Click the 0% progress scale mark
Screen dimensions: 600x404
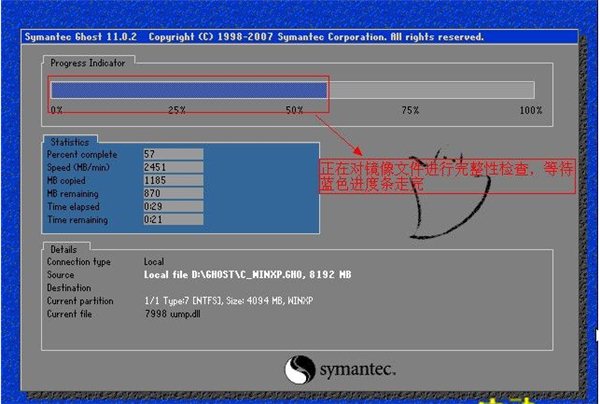tap(57, 110)
